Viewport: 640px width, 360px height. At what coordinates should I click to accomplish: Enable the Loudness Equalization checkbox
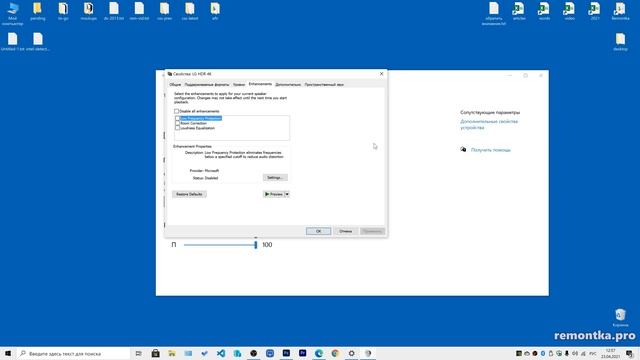point(178,128)
